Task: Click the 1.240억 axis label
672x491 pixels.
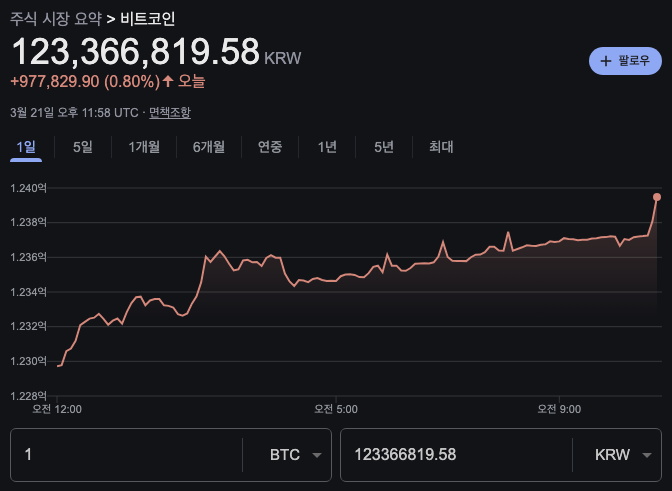Action: click(x=28, y=188)
